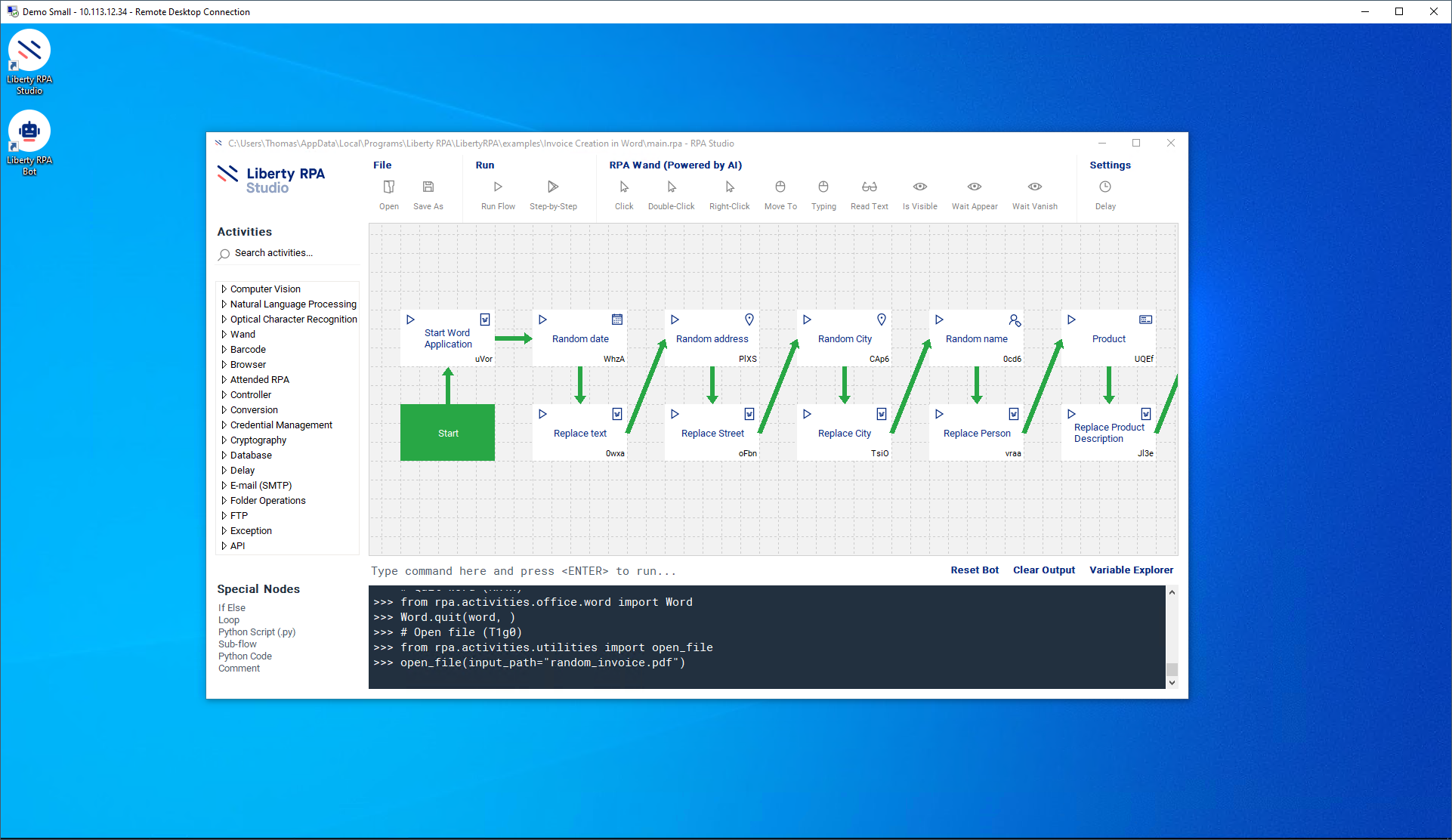Viewport: 1452px width, 840px height.
Task: Click the output console scrollbar thumb
Action: coord(1172,669)
